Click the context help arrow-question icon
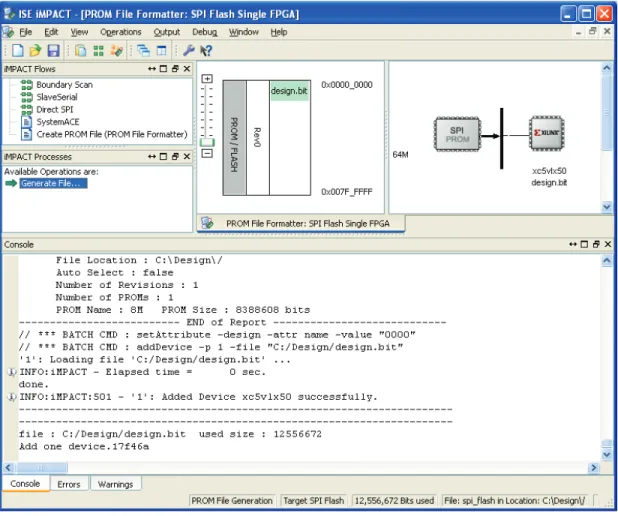 coord(206,50)
